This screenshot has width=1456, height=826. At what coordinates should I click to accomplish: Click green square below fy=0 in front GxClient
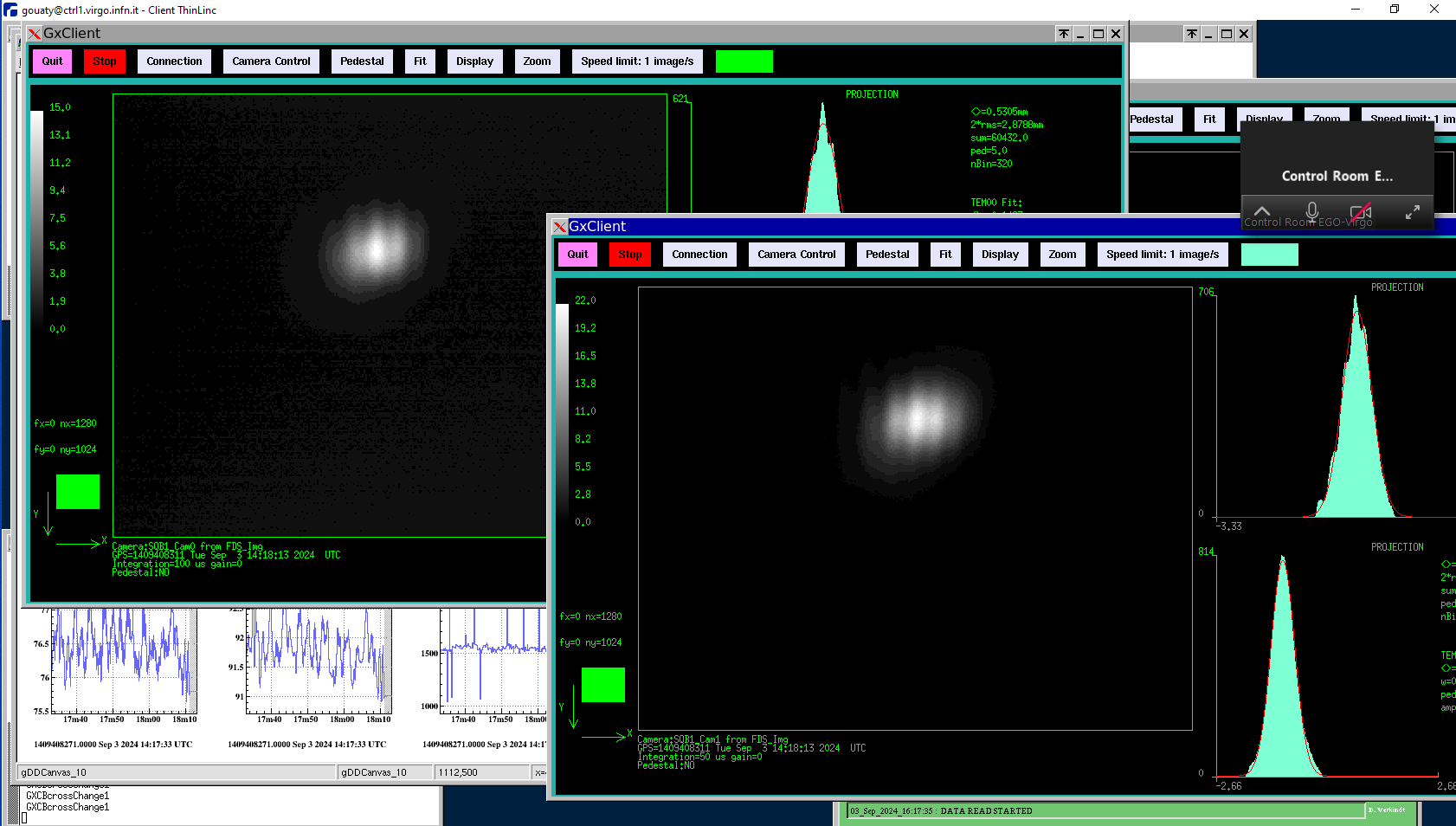[603, 685]
